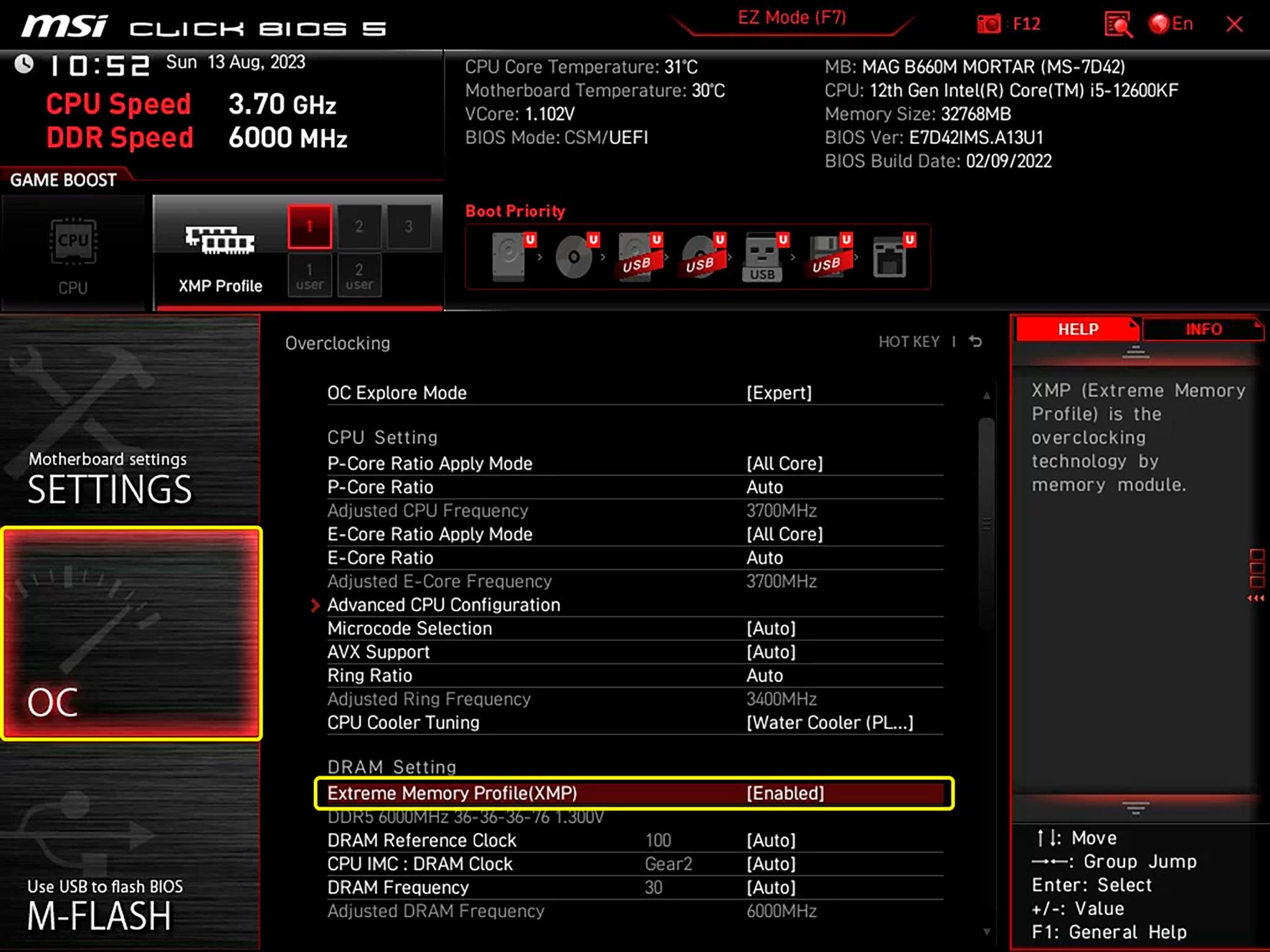Click the first hard disk boot priority icon
1270x952 pixels.
tap(513, 256)
